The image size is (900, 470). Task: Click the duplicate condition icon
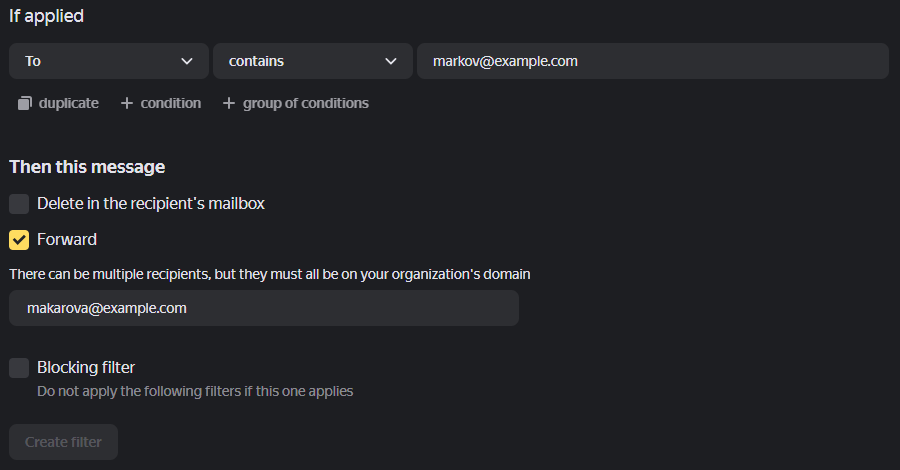(25, 103)
